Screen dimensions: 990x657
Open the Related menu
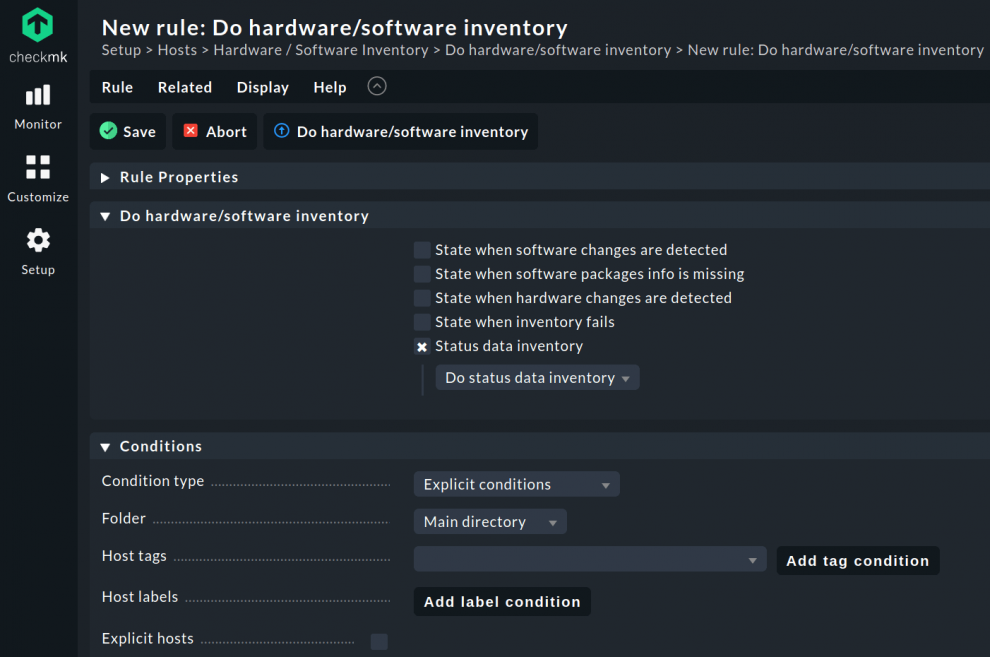coord(184,87)
